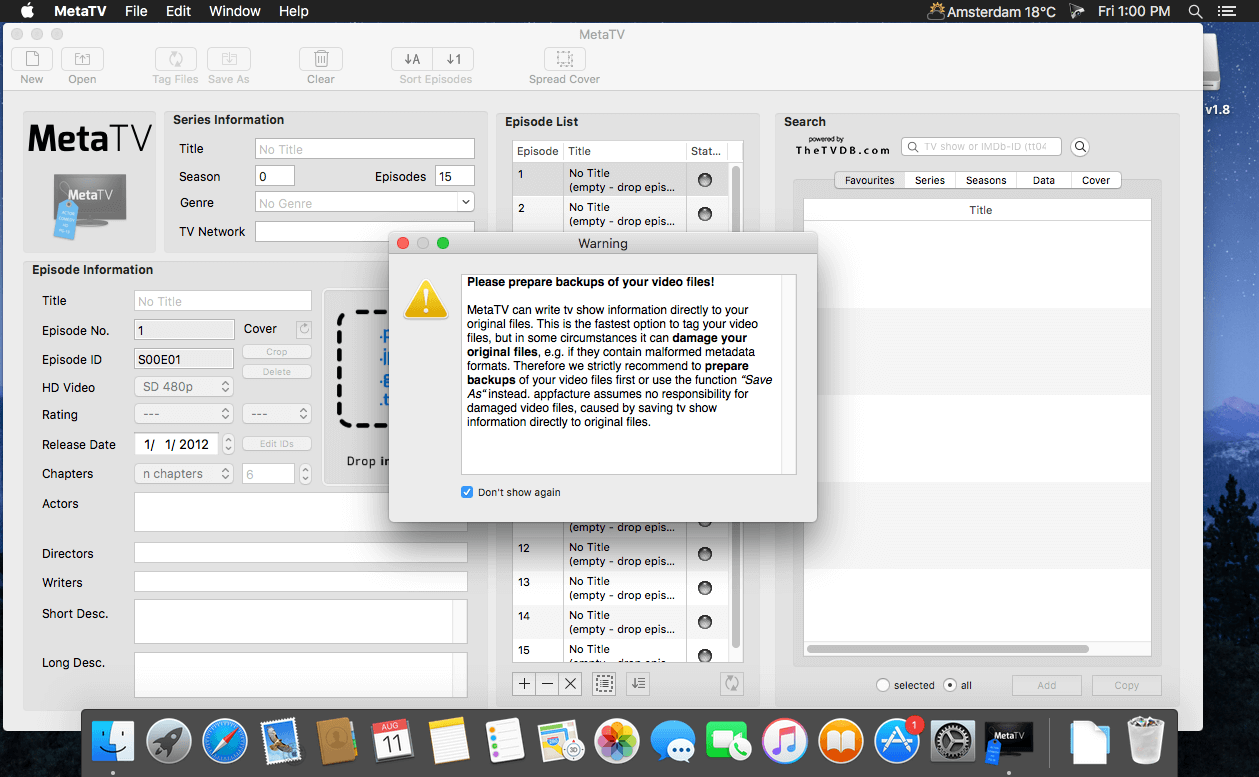Open Safari from the Dock

coord(225,742)
